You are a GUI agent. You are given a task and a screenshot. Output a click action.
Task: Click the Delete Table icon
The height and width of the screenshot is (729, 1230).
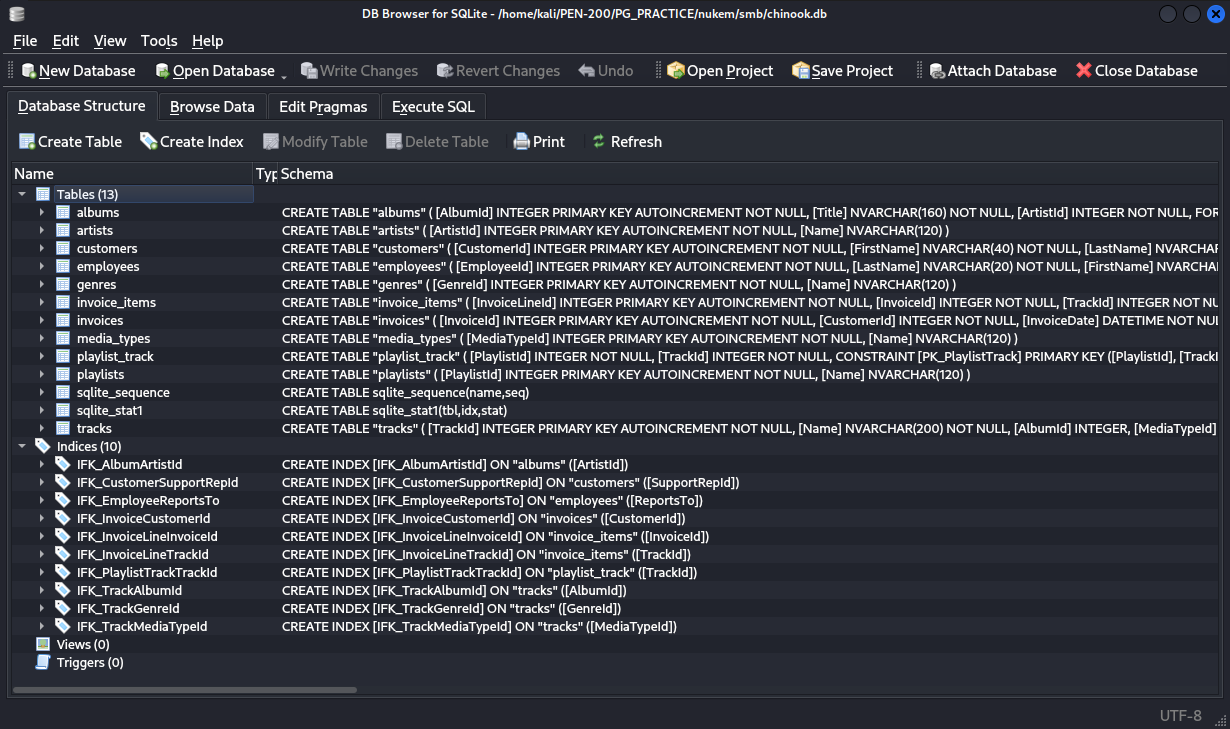click(394, 141)
